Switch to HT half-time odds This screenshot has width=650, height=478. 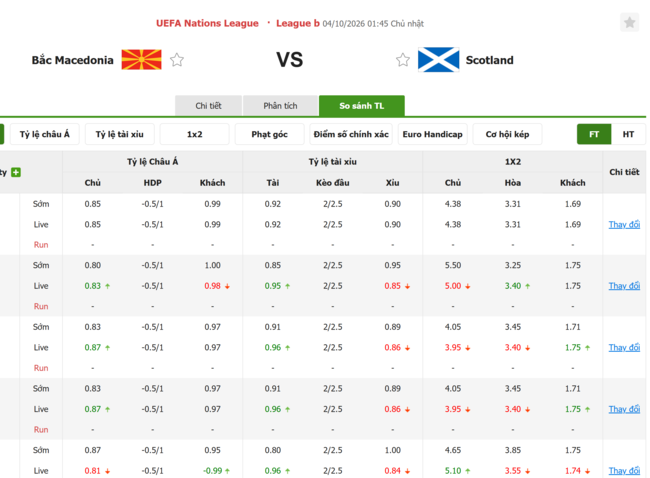628,134
